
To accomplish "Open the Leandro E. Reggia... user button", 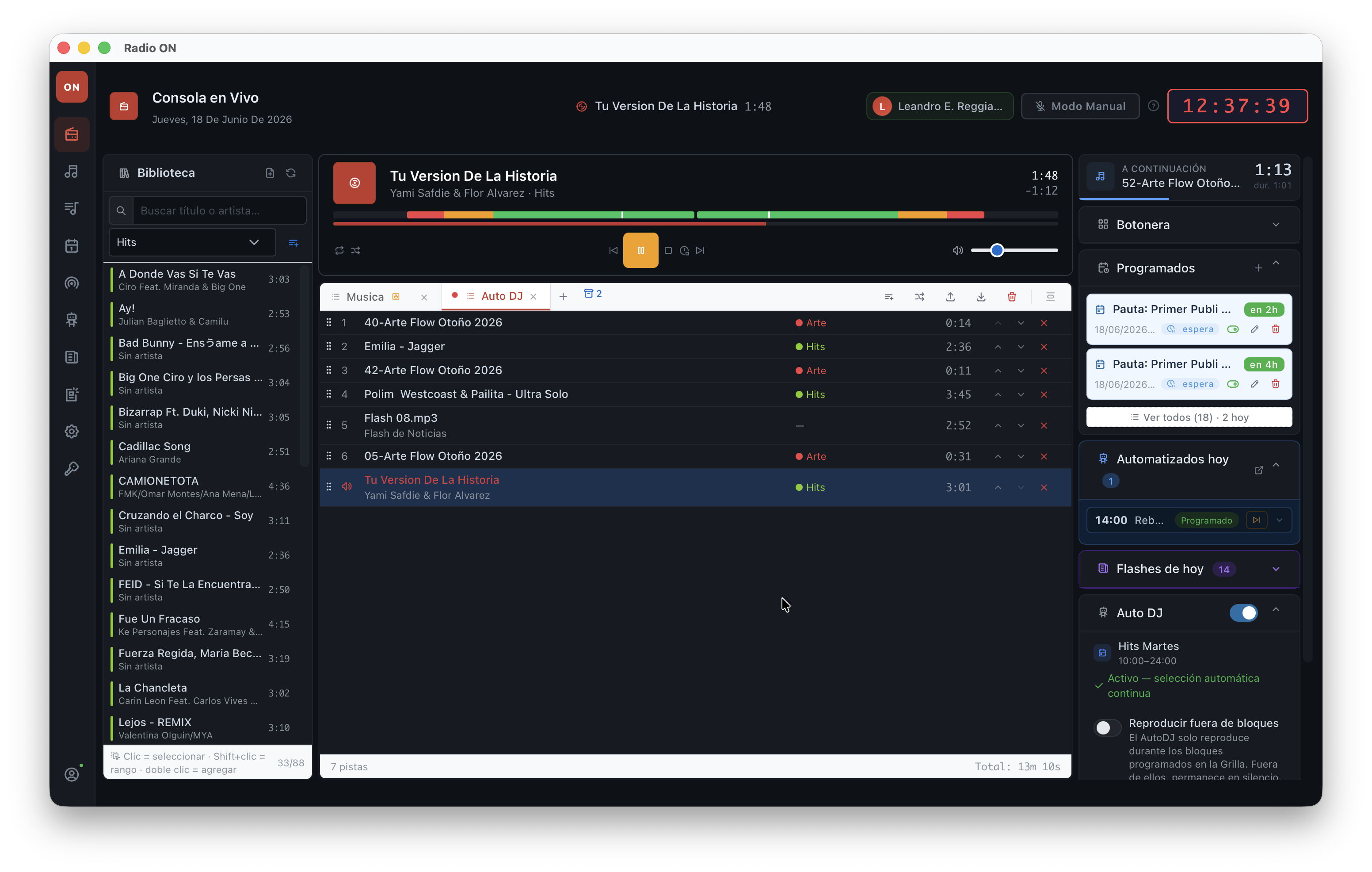I will click(940, 106).
